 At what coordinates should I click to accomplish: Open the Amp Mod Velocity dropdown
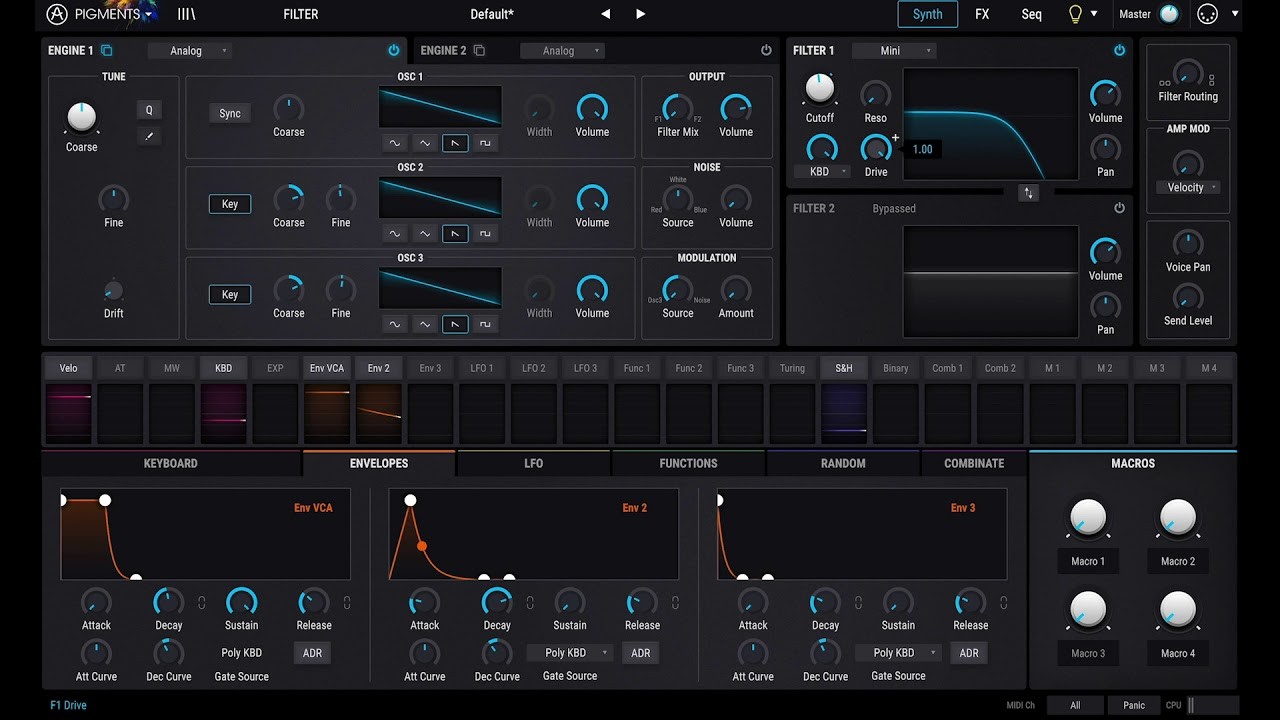click(x=1188, y=187)
